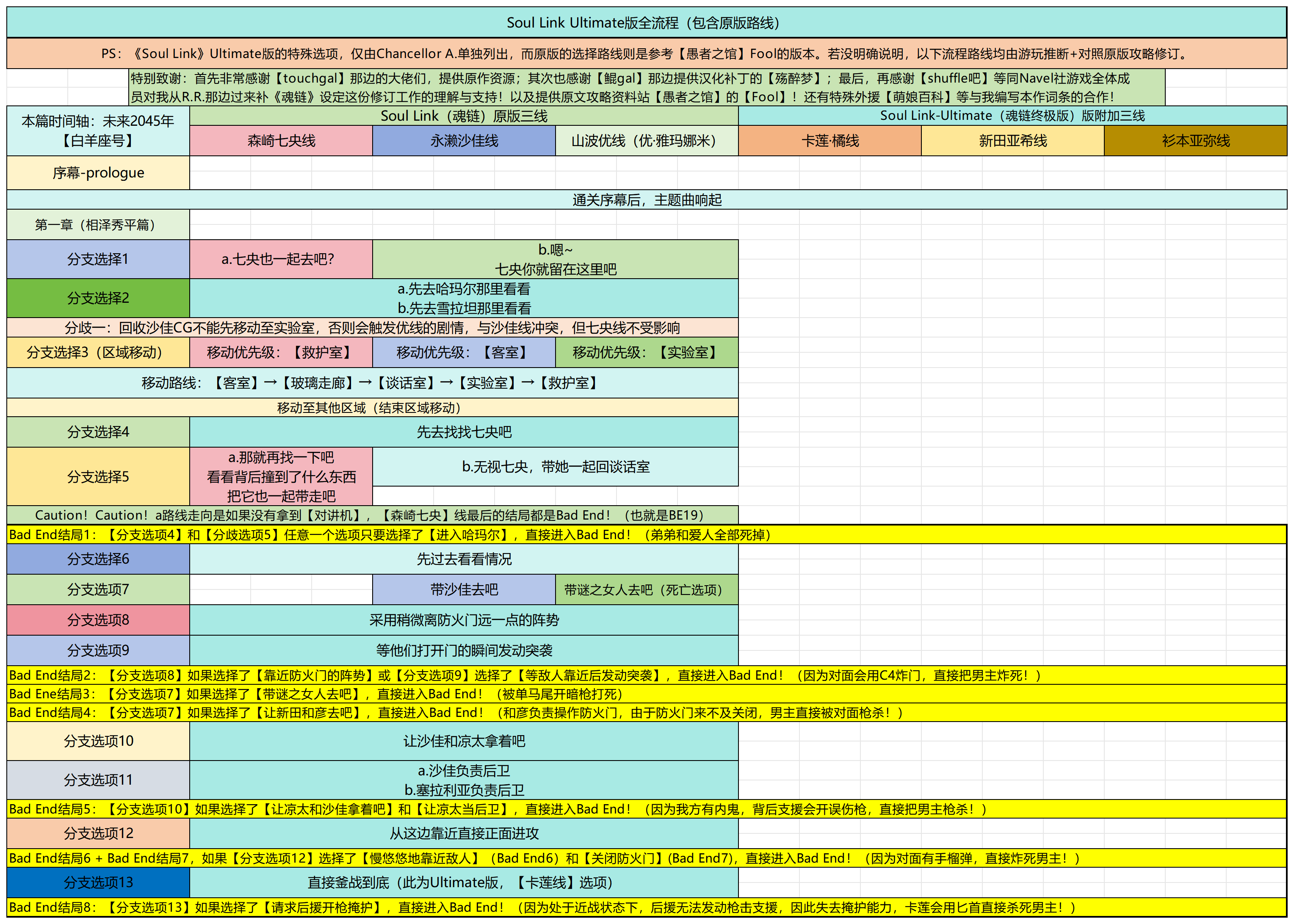Image resolution: width=1294 pixels, height=924 pixels.
Task: Select the green 分支选择2 cell
Action: tap(98, 298)
